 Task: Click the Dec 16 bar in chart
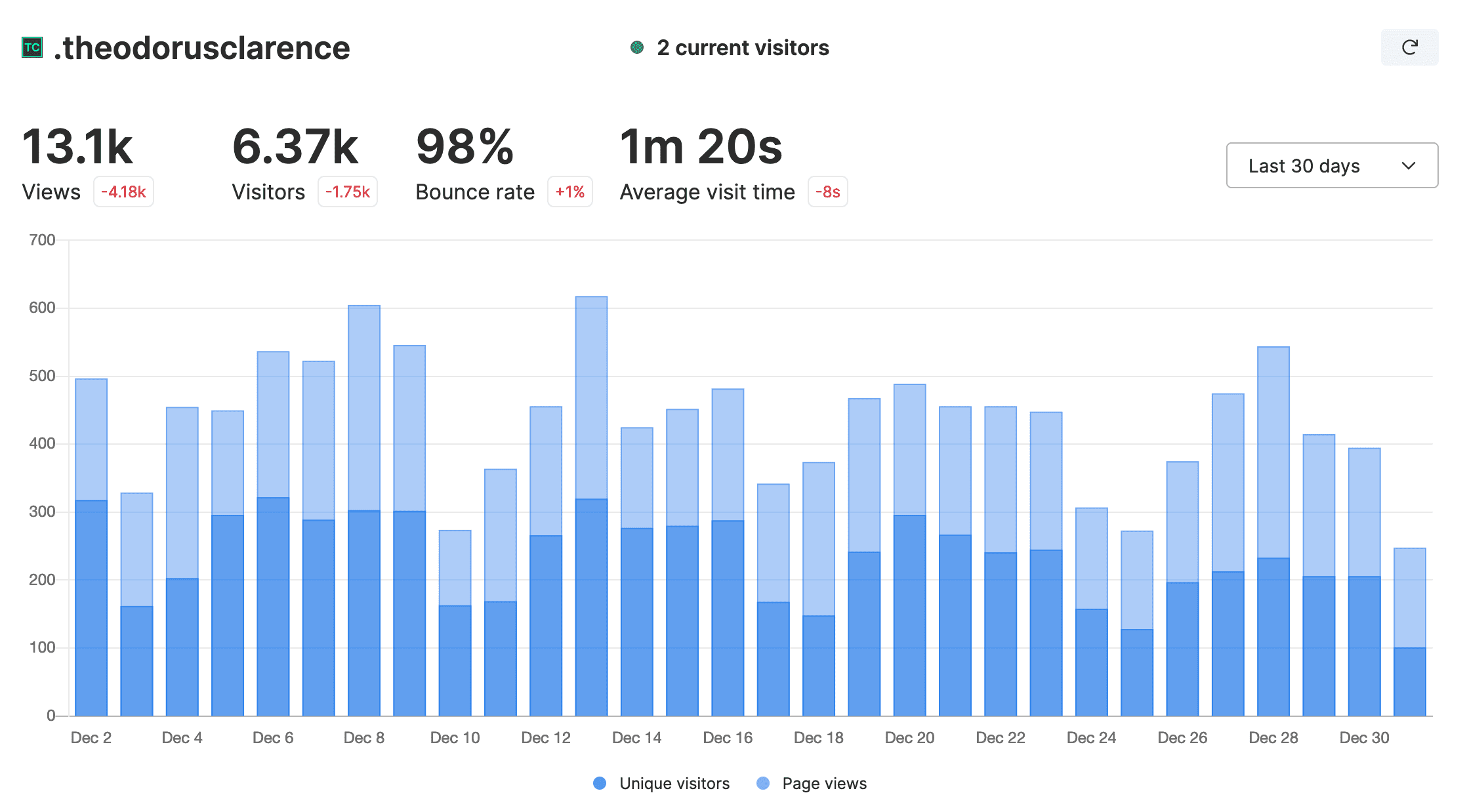tap(728, 552)
